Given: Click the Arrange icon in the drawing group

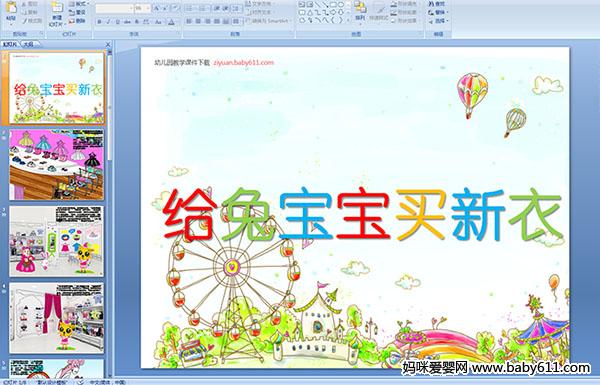Looking at the screenshot, I should 360,11.
